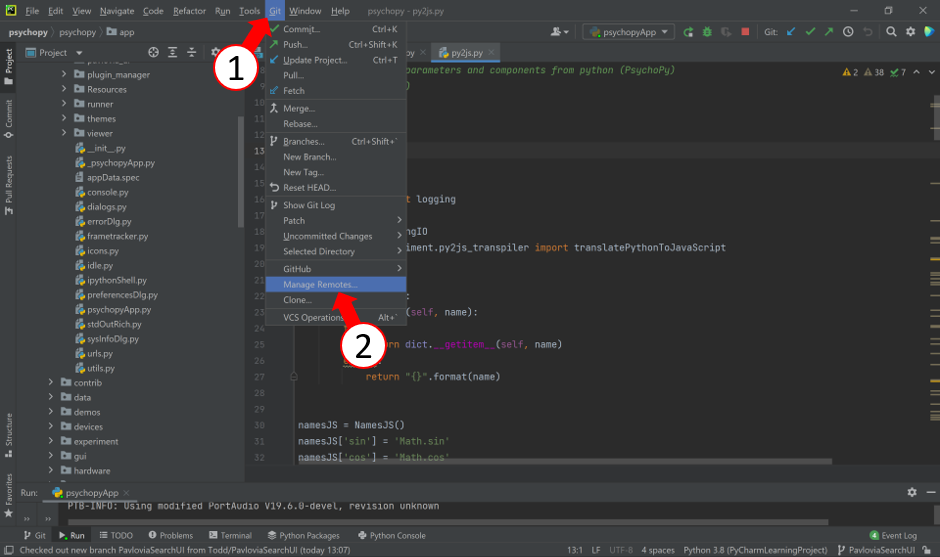
Task: Click Collapse All icon in Project panel
Action: coord(192,53)
